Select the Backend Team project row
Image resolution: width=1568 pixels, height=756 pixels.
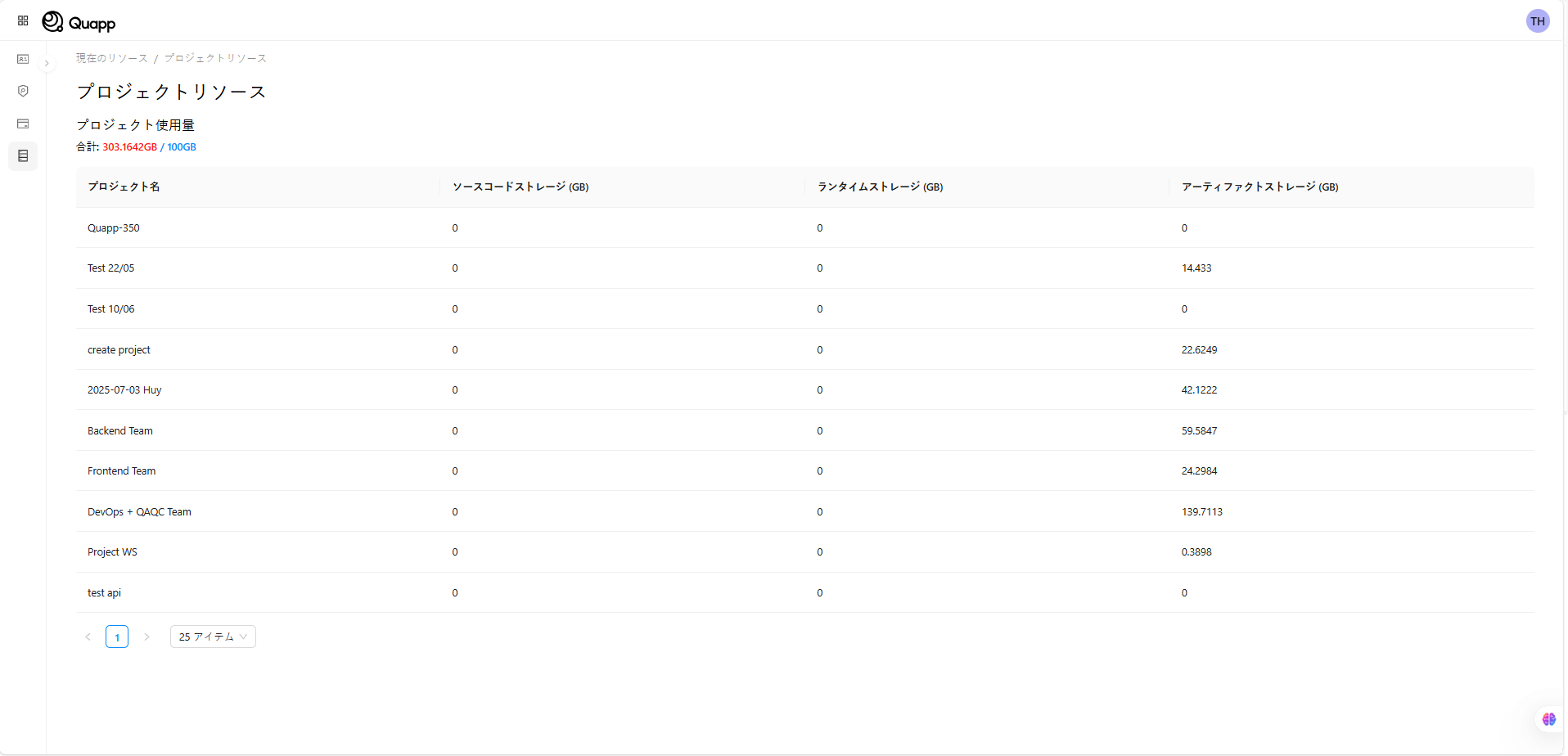[x=120, y=431]
